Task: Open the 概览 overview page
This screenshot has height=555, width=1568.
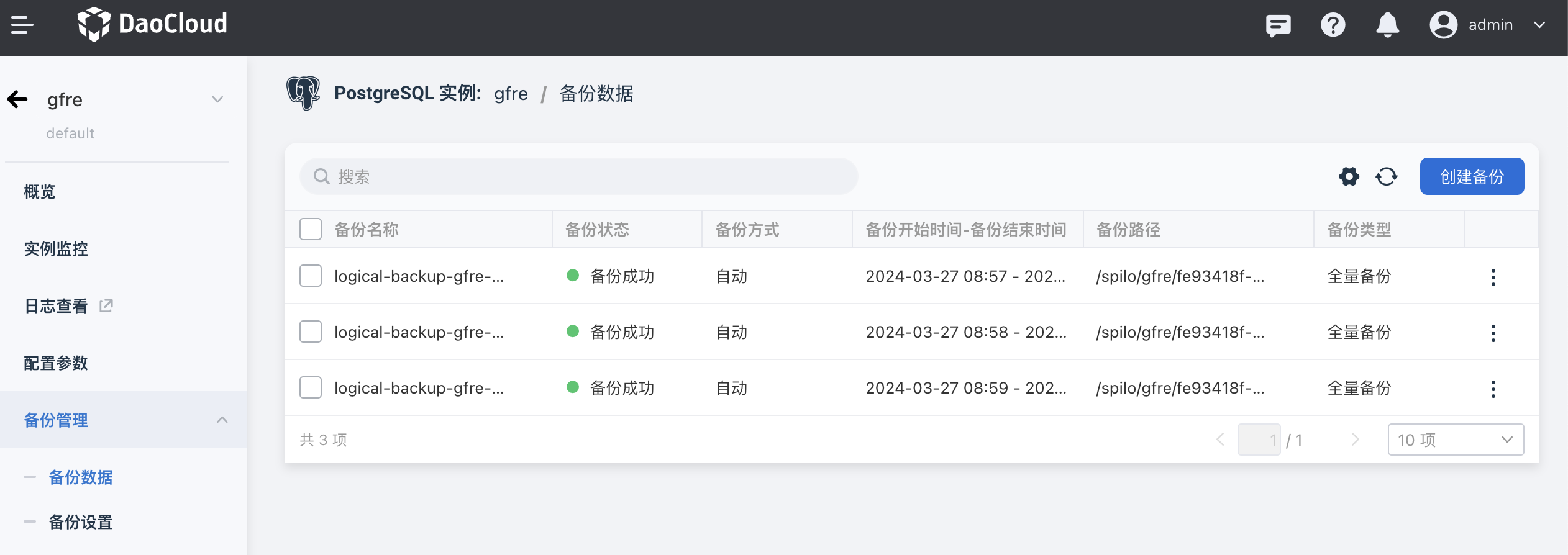Action: pos(40,192)
